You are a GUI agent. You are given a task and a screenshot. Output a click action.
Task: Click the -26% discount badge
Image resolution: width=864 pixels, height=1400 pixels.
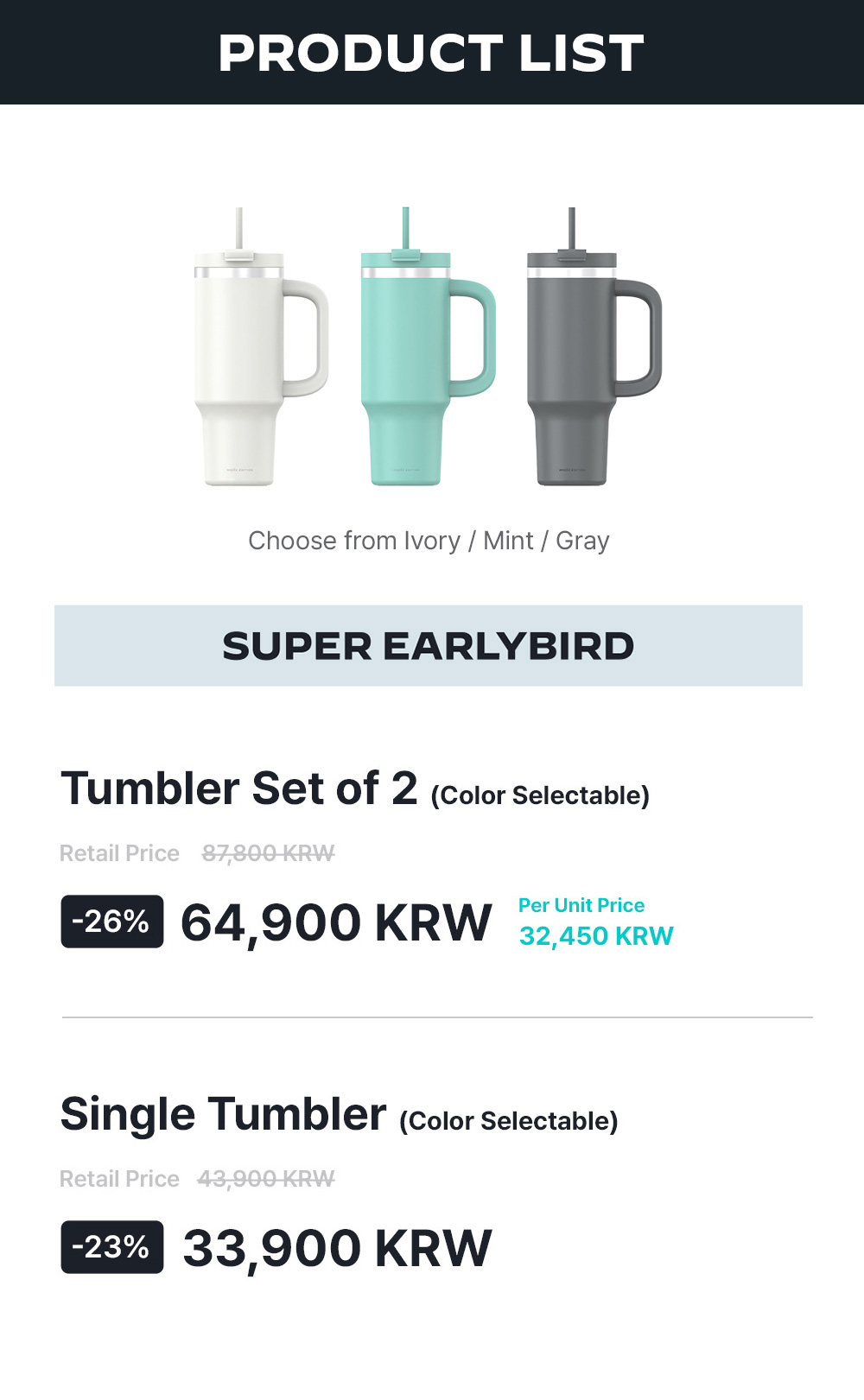tap(112, 922)
